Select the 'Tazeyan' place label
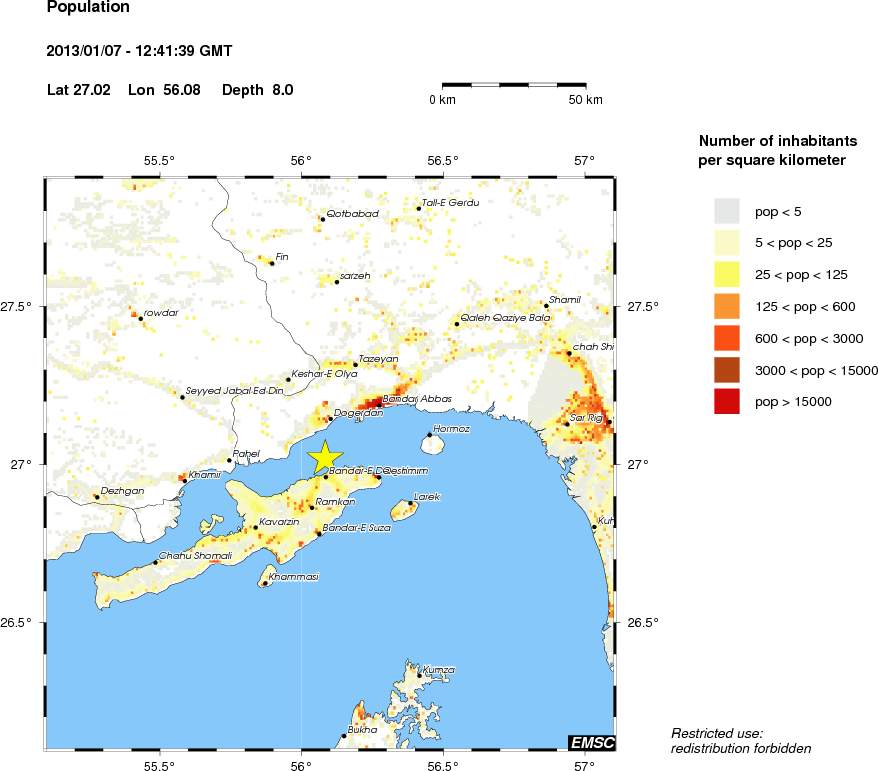 [379, 358]
